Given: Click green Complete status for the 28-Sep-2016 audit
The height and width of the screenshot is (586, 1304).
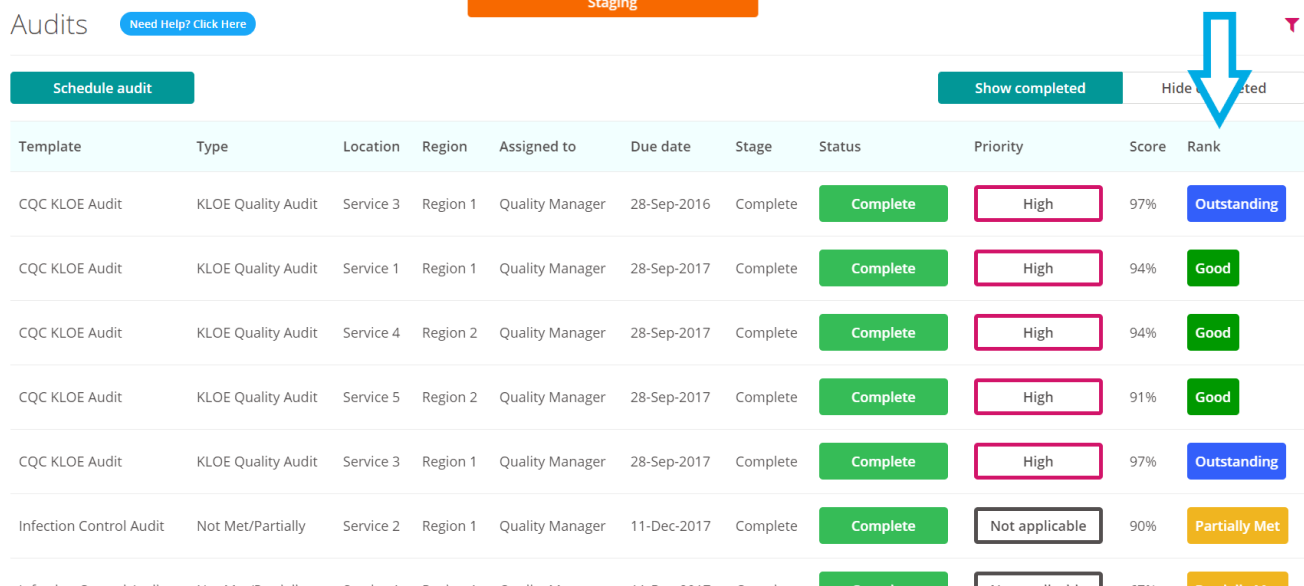Looking at the screenshot, I should (x=883, y=204).
